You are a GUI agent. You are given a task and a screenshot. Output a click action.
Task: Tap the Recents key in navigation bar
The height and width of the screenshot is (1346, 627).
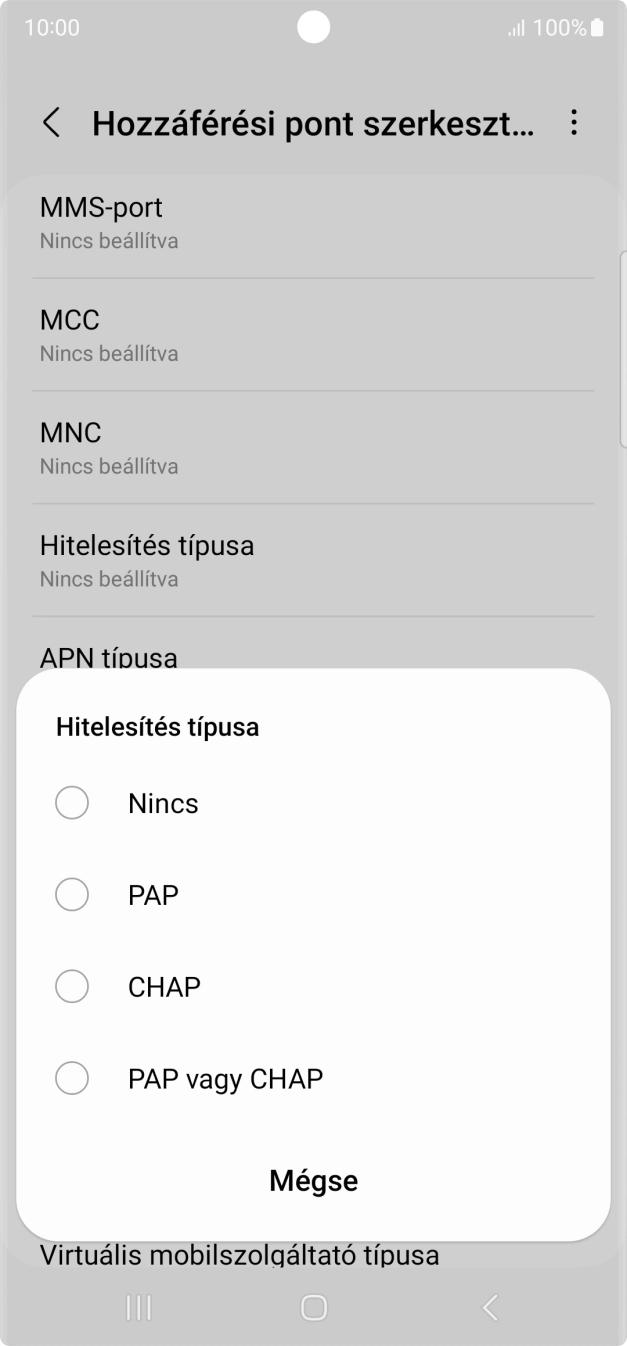[138, 1307]
